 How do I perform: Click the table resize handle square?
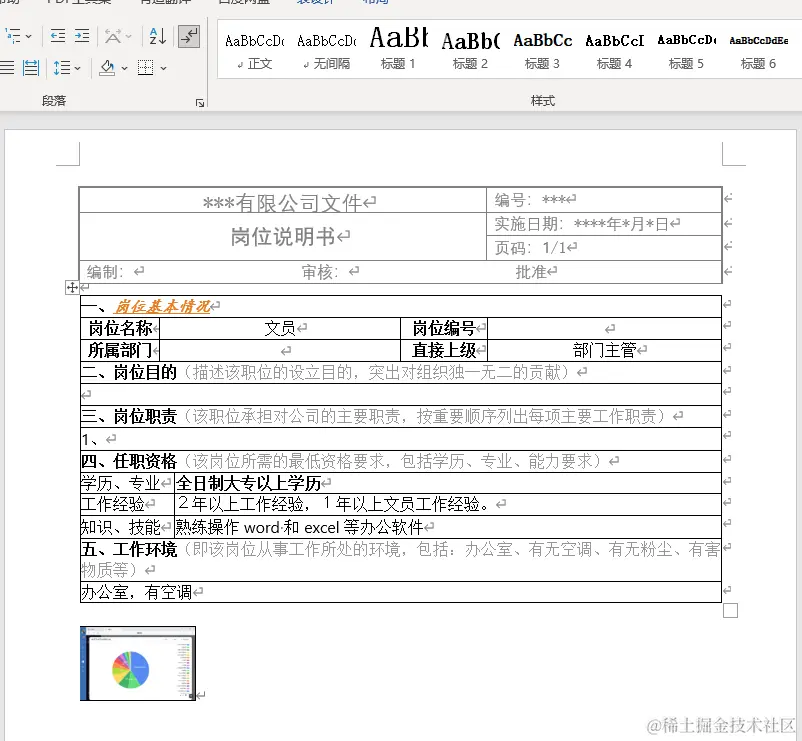point(730,611)
